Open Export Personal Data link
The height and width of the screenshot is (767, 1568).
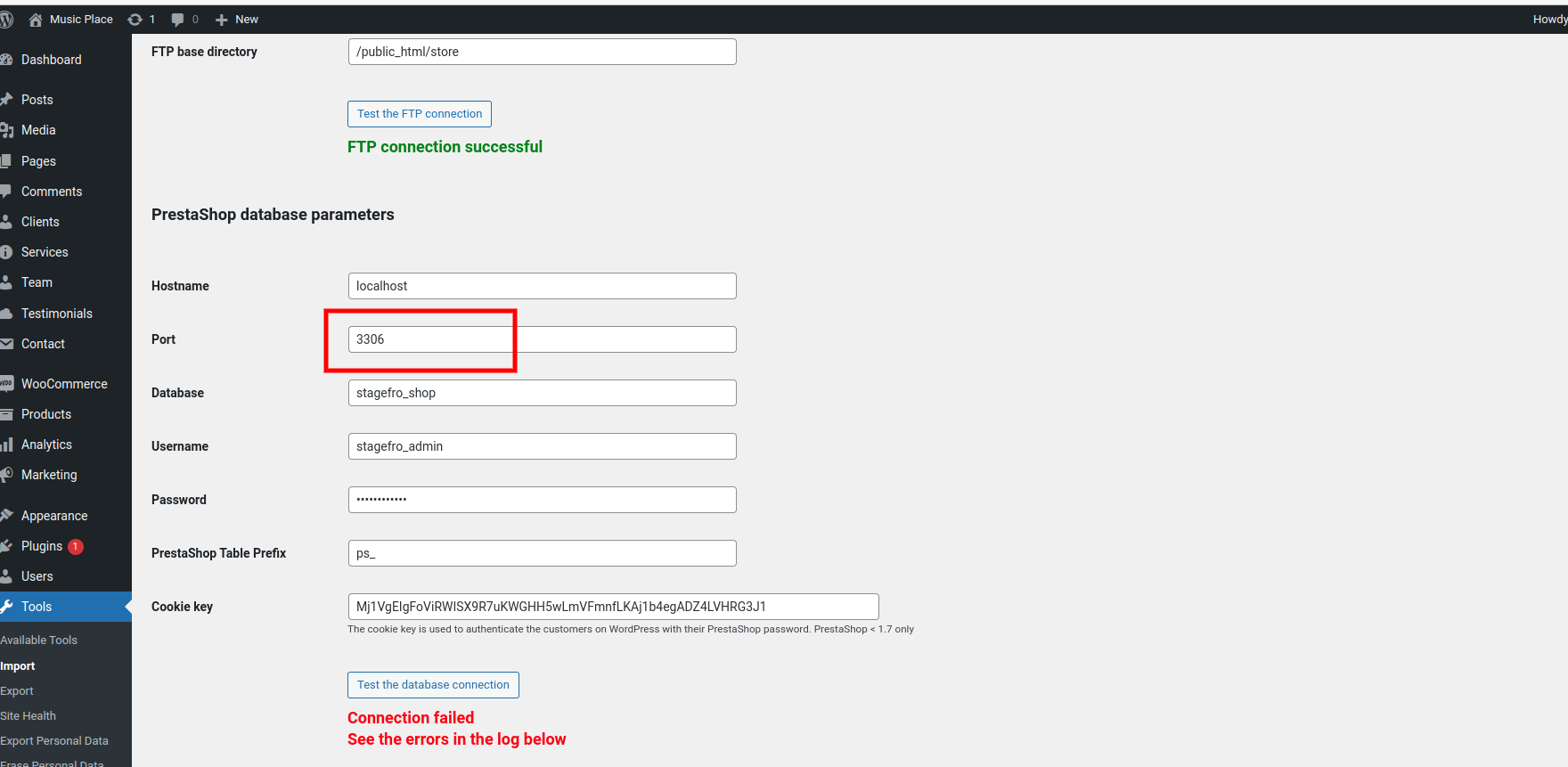pos(54,741)
